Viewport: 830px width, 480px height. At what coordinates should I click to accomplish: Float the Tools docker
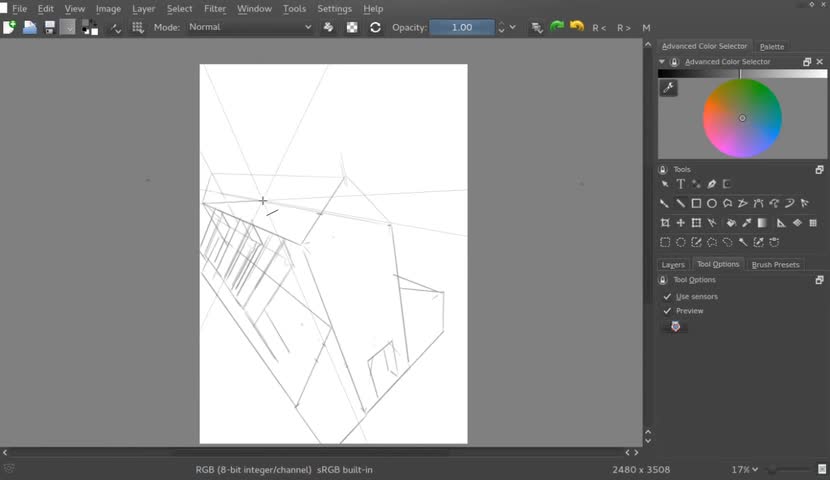(x=819, y=170)
